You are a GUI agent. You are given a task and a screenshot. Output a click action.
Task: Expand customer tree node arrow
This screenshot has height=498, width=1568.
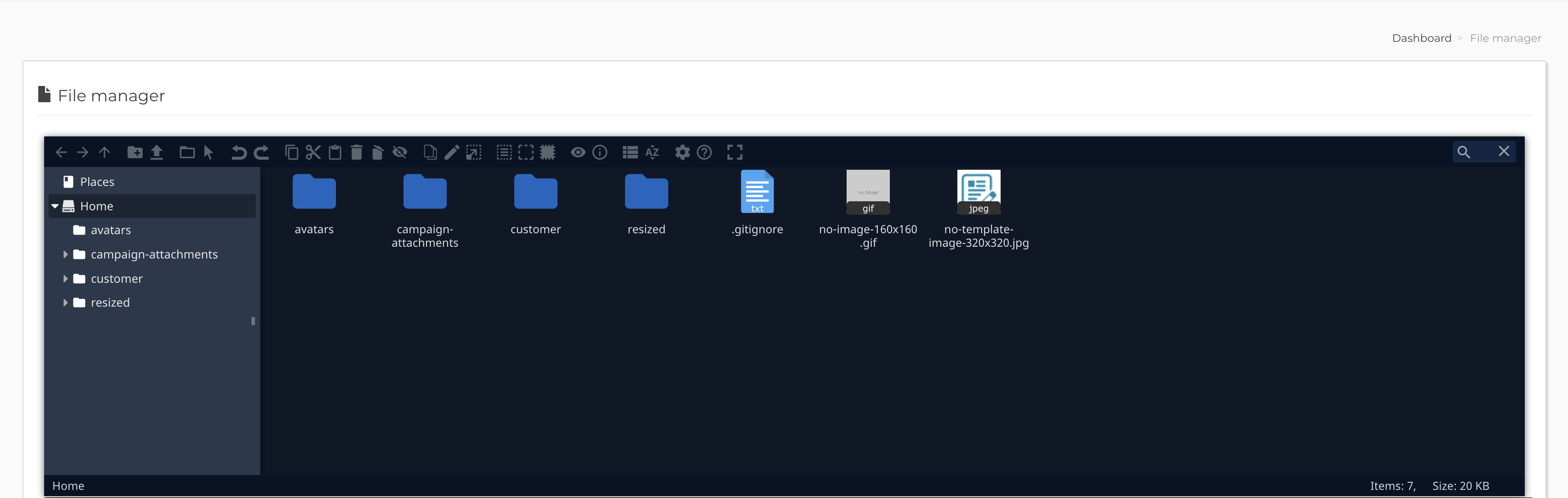pos(65,279)
